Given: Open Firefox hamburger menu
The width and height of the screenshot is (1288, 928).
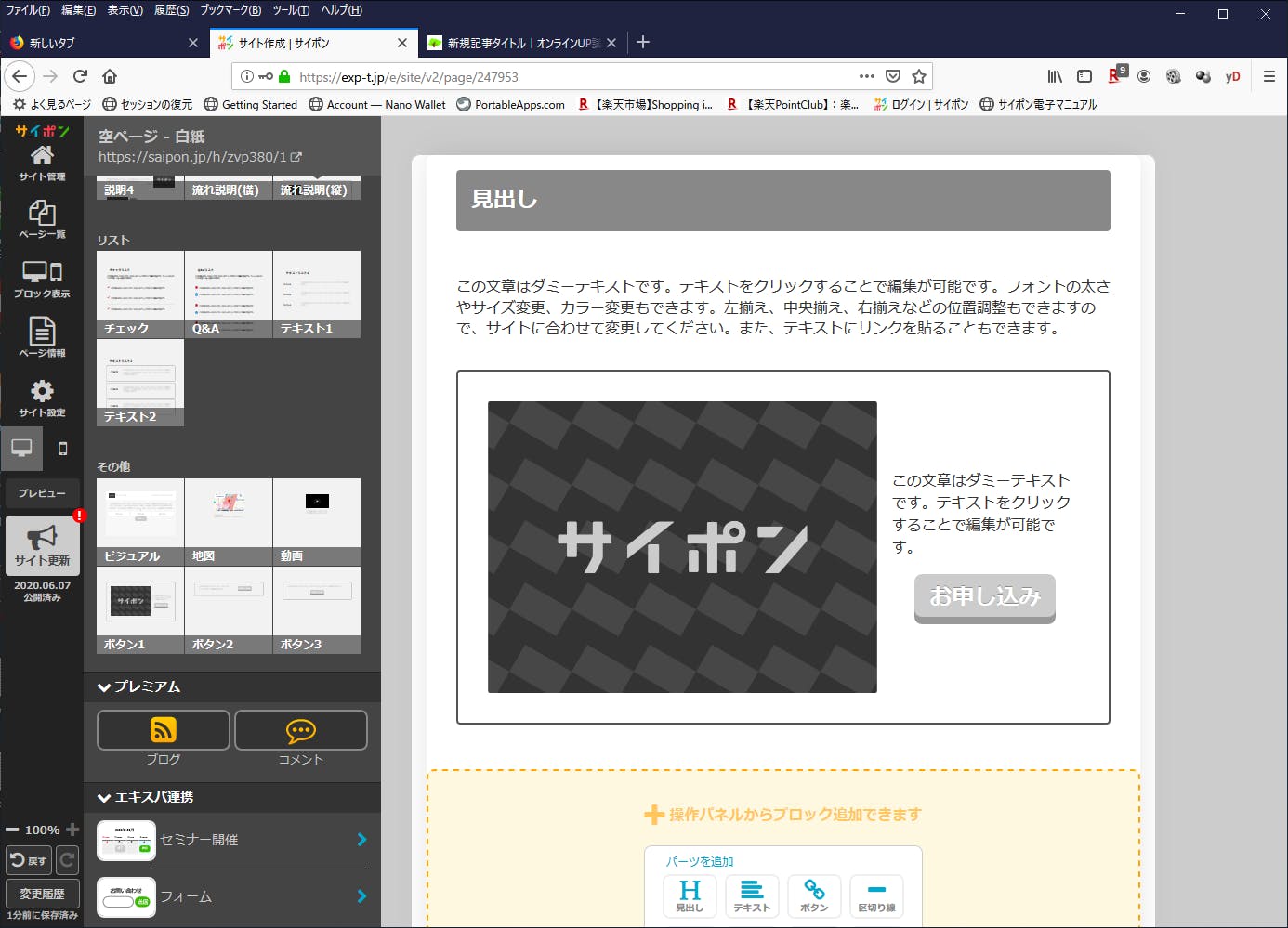Looking at the screenshot, I should click(x=1269, y=76).
